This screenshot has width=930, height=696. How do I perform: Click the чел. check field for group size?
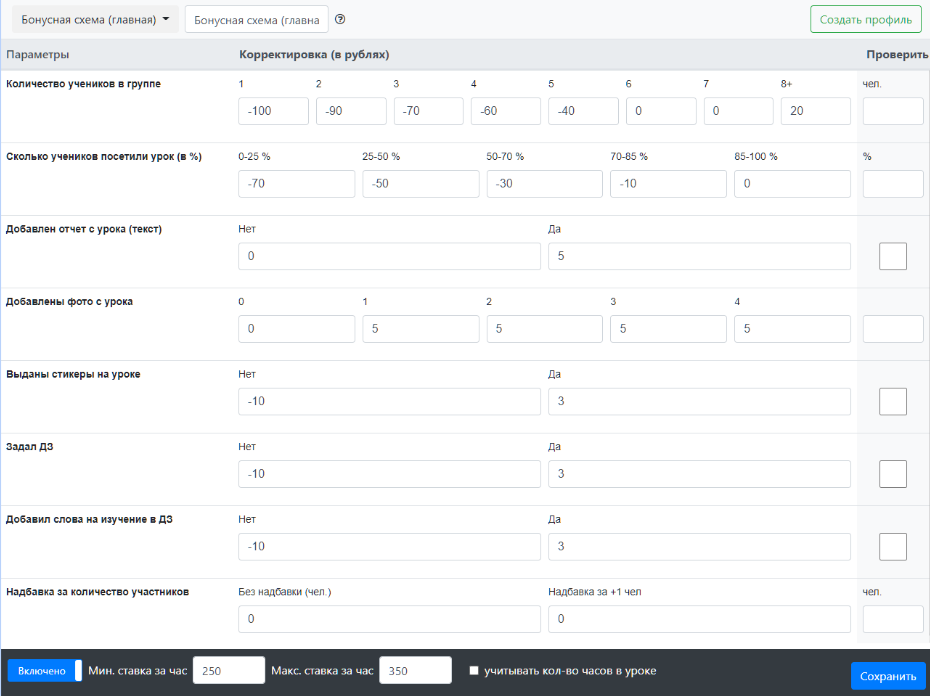[893, 111]
